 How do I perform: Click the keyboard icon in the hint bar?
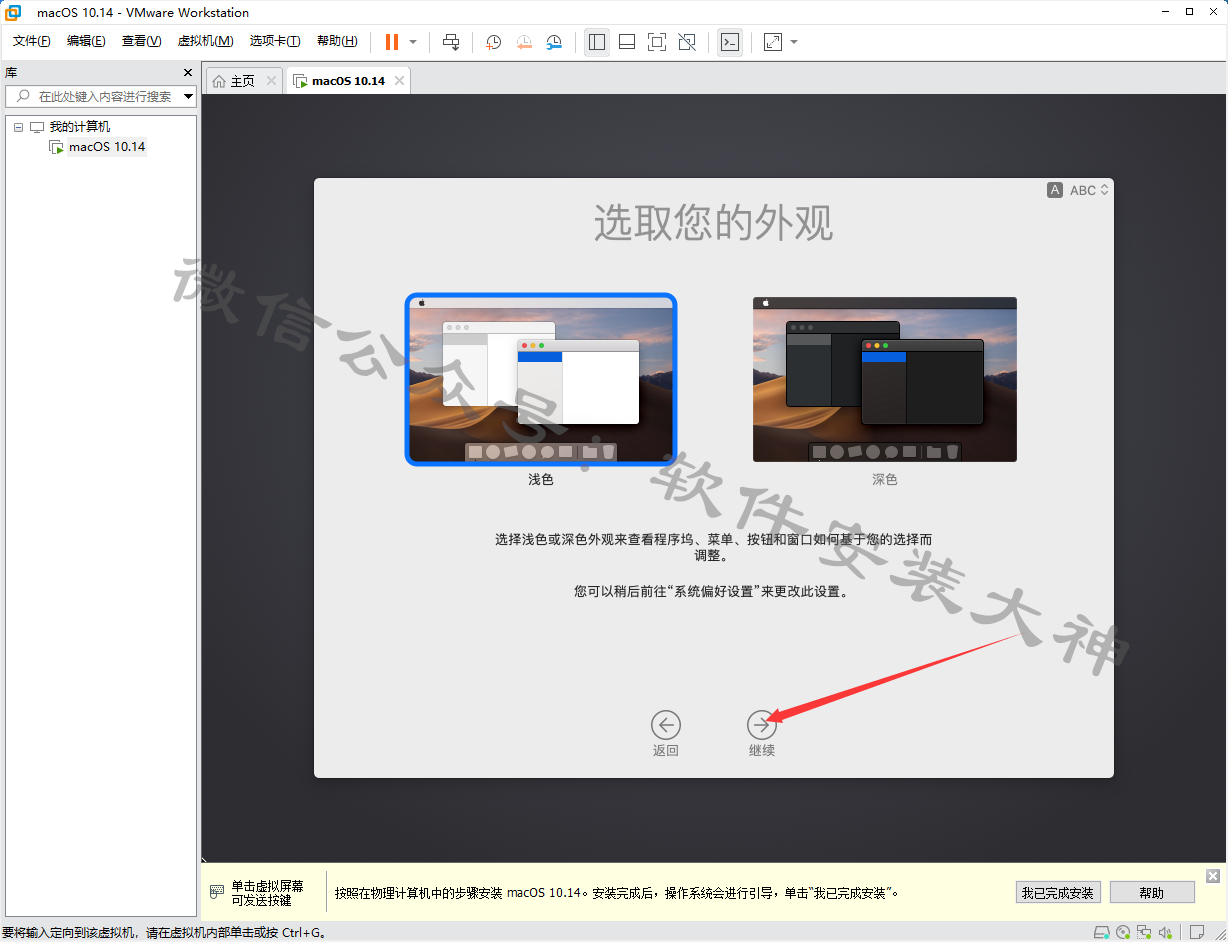point(217,892)
